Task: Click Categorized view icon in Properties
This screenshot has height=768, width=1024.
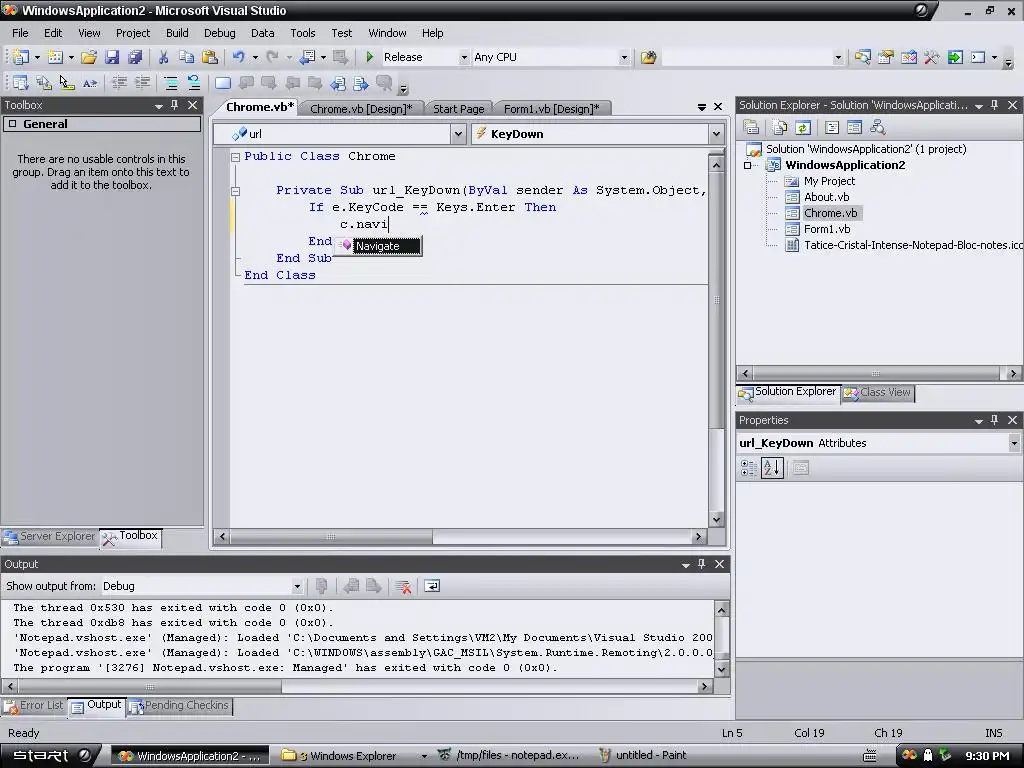Action: [x=748, y=468]
